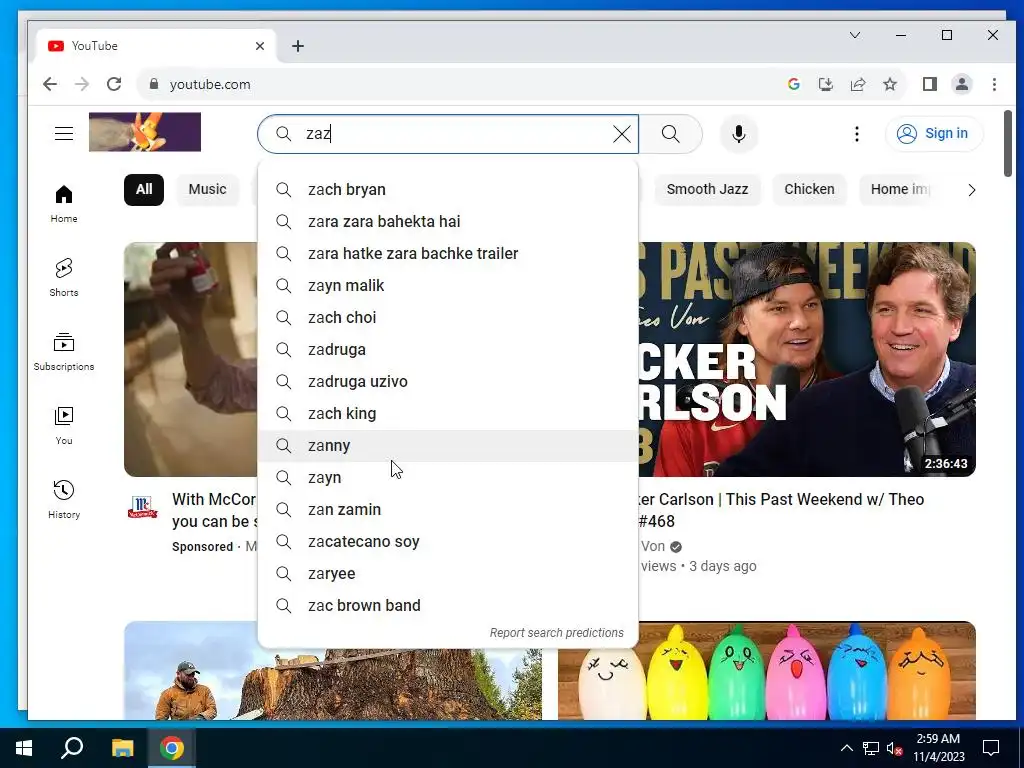
Task: Bookmark this tab with the star
Action: (x=889, y=84)
